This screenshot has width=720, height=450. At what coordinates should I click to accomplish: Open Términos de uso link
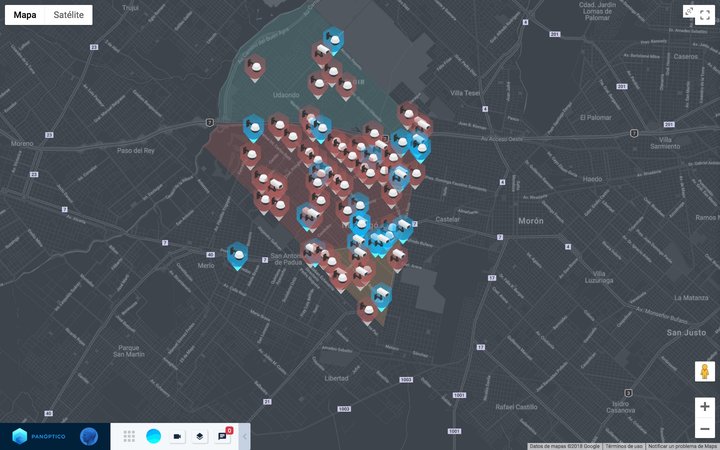coord(623,446)
